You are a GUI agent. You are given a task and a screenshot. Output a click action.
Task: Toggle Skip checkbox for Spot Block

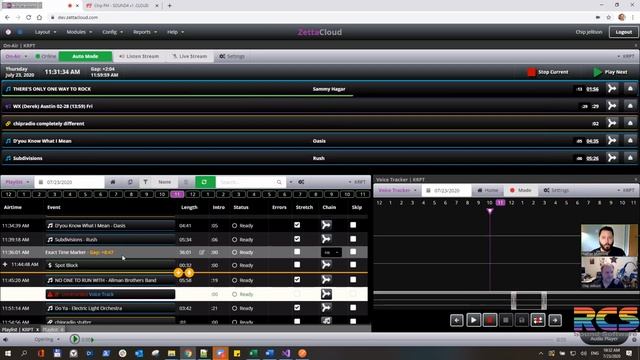pos(353,264)
